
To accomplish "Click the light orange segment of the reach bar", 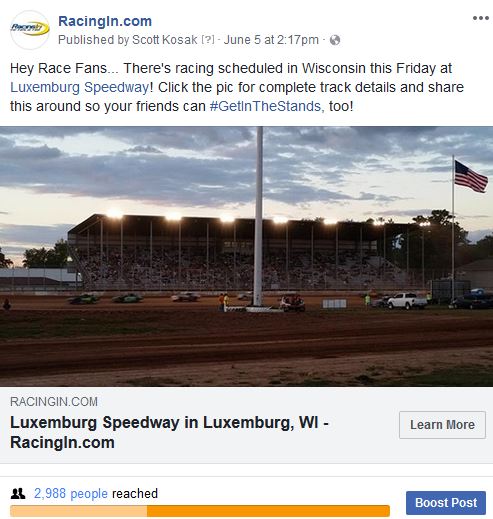I will tap(79, 511).
